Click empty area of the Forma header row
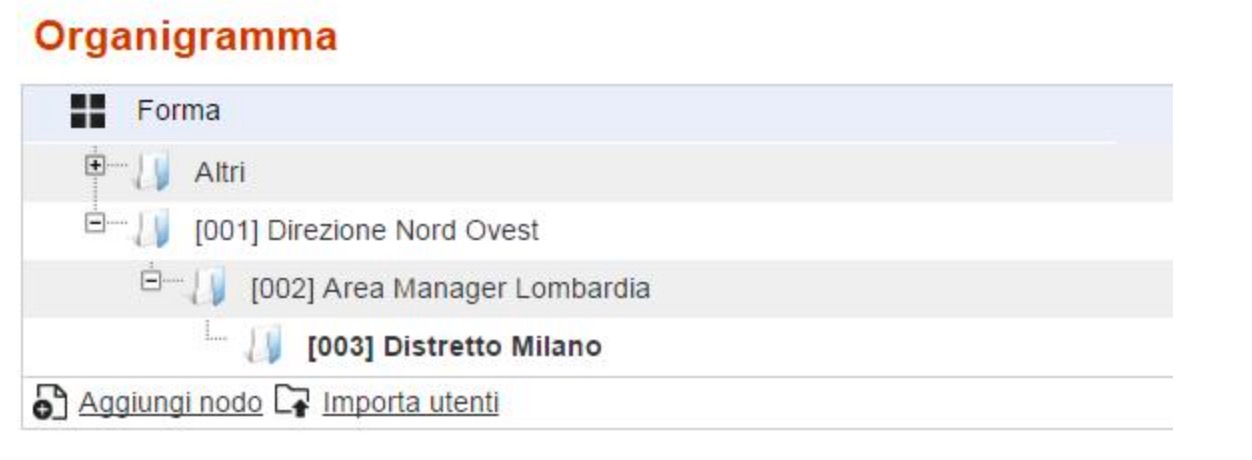The width and height of the screenshot is (1252, 460). point(700,111)
